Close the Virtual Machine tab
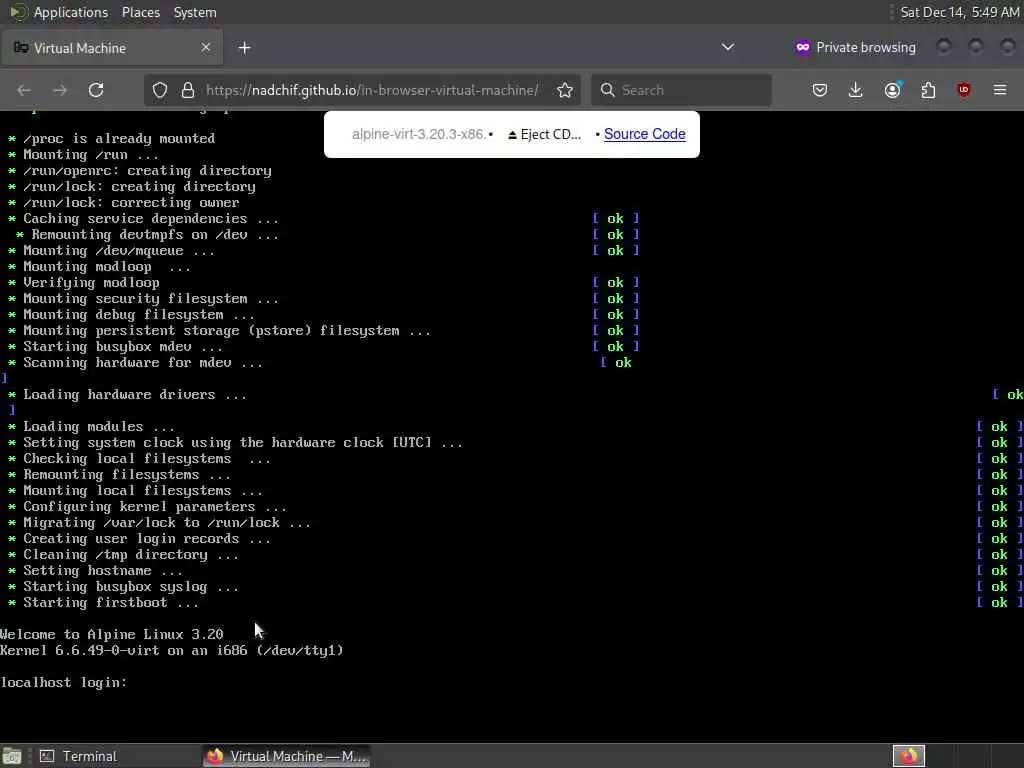Viewport: 1024px width, 768px height. click(206, 47)
